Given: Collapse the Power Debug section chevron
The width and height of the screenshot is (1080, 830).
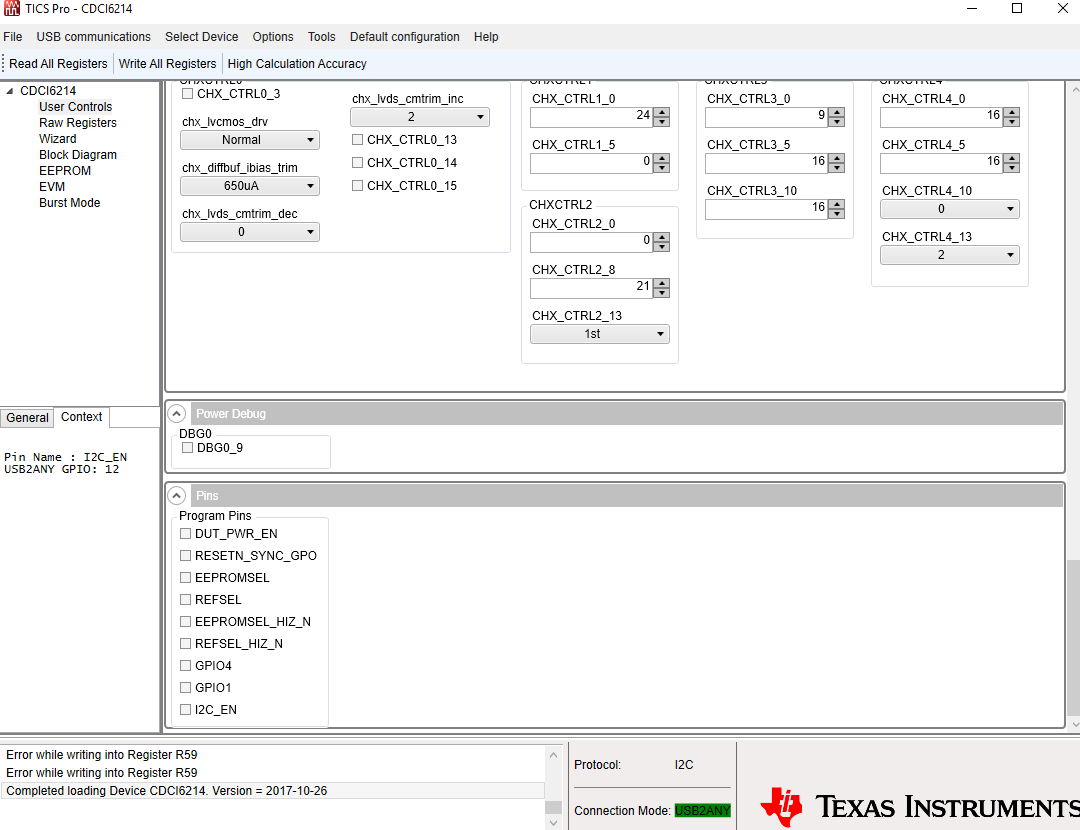Looking at the screenshot, I should pos(176,413).
